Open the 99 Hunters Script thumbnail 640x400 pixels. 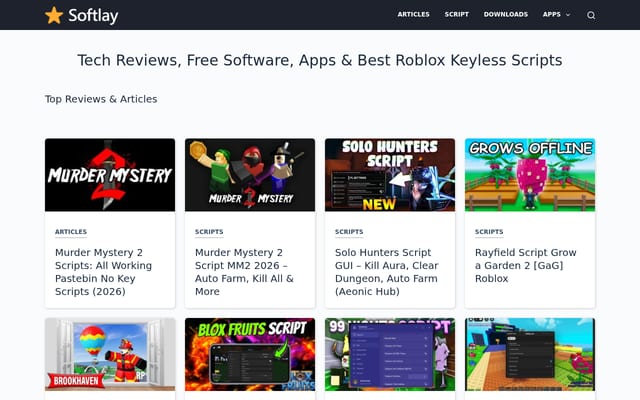[390, 354]
